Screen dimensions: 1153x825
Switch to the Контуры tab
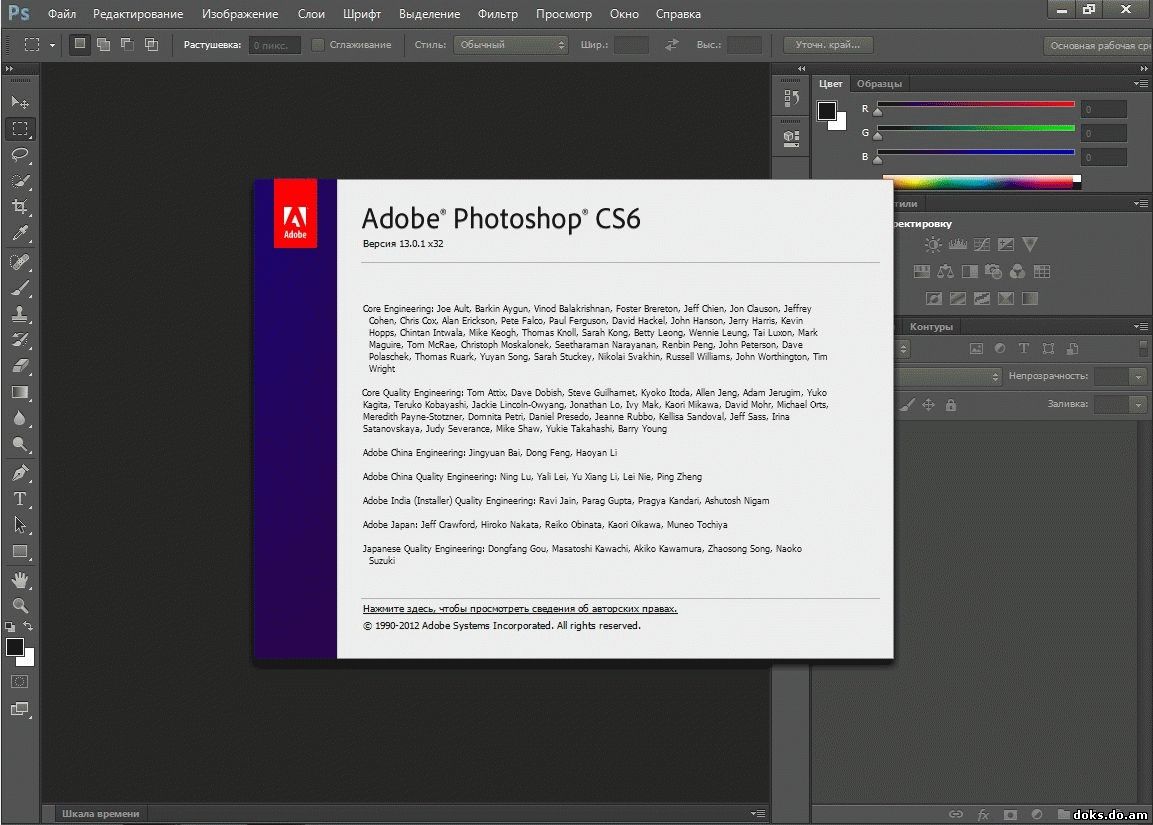tap(931, 326)
